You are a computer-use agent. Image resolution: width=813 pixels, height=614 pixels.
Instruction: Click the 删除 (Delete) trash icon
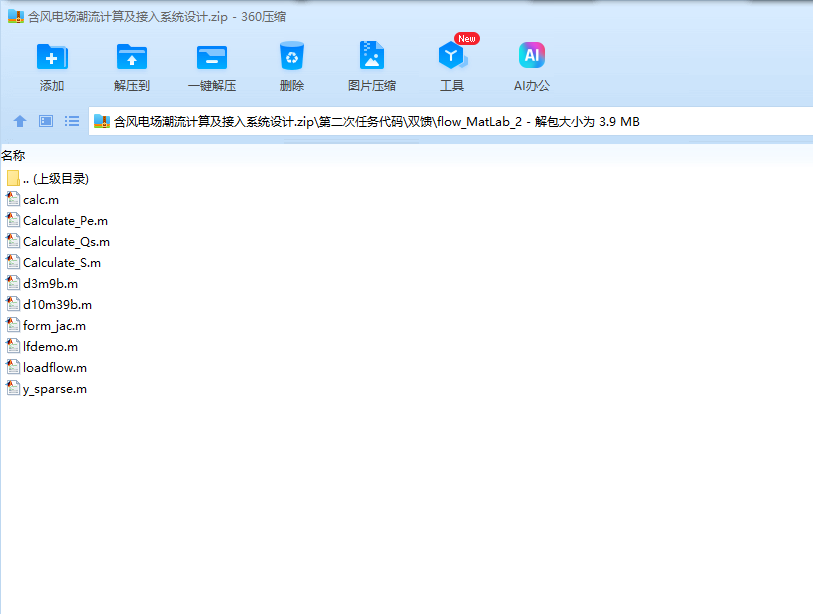coord(292,55)
